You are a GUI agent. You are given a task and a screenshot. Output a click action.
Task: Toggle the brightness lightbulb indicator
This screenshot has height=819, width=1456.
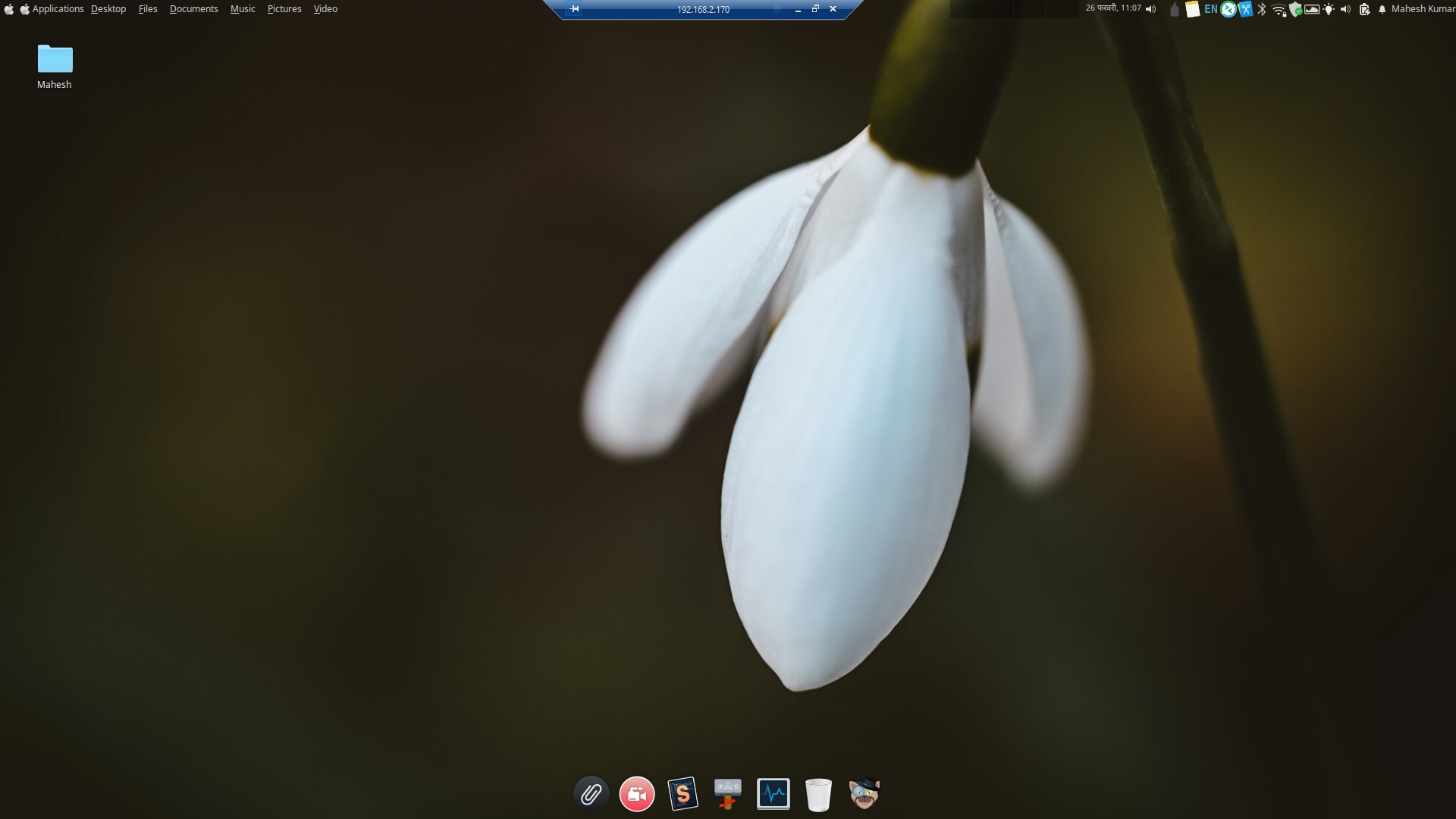pyautogui.click(x=1329, y=9)
